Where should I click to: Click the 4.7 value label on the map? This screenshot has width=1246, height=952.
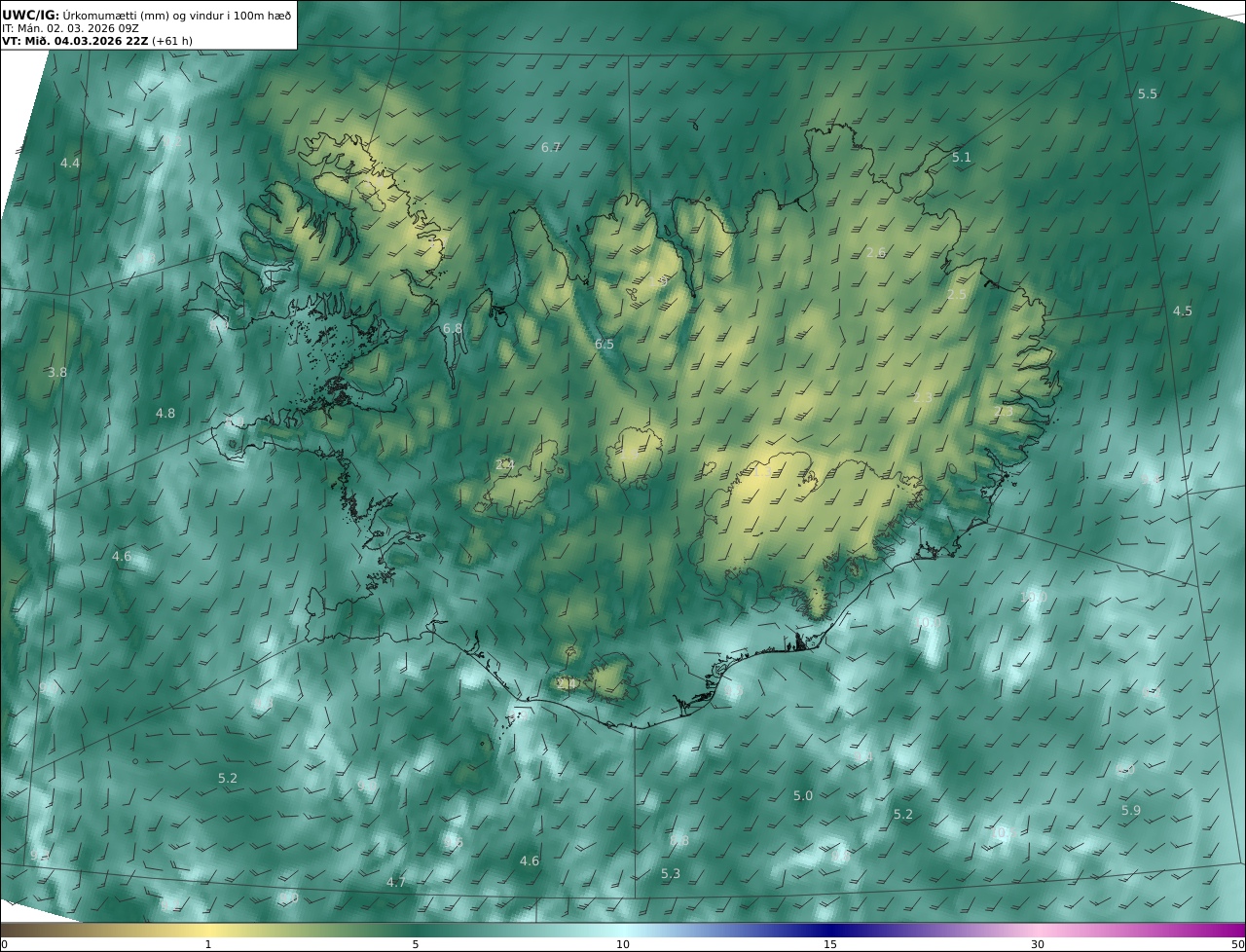[395, 882]
